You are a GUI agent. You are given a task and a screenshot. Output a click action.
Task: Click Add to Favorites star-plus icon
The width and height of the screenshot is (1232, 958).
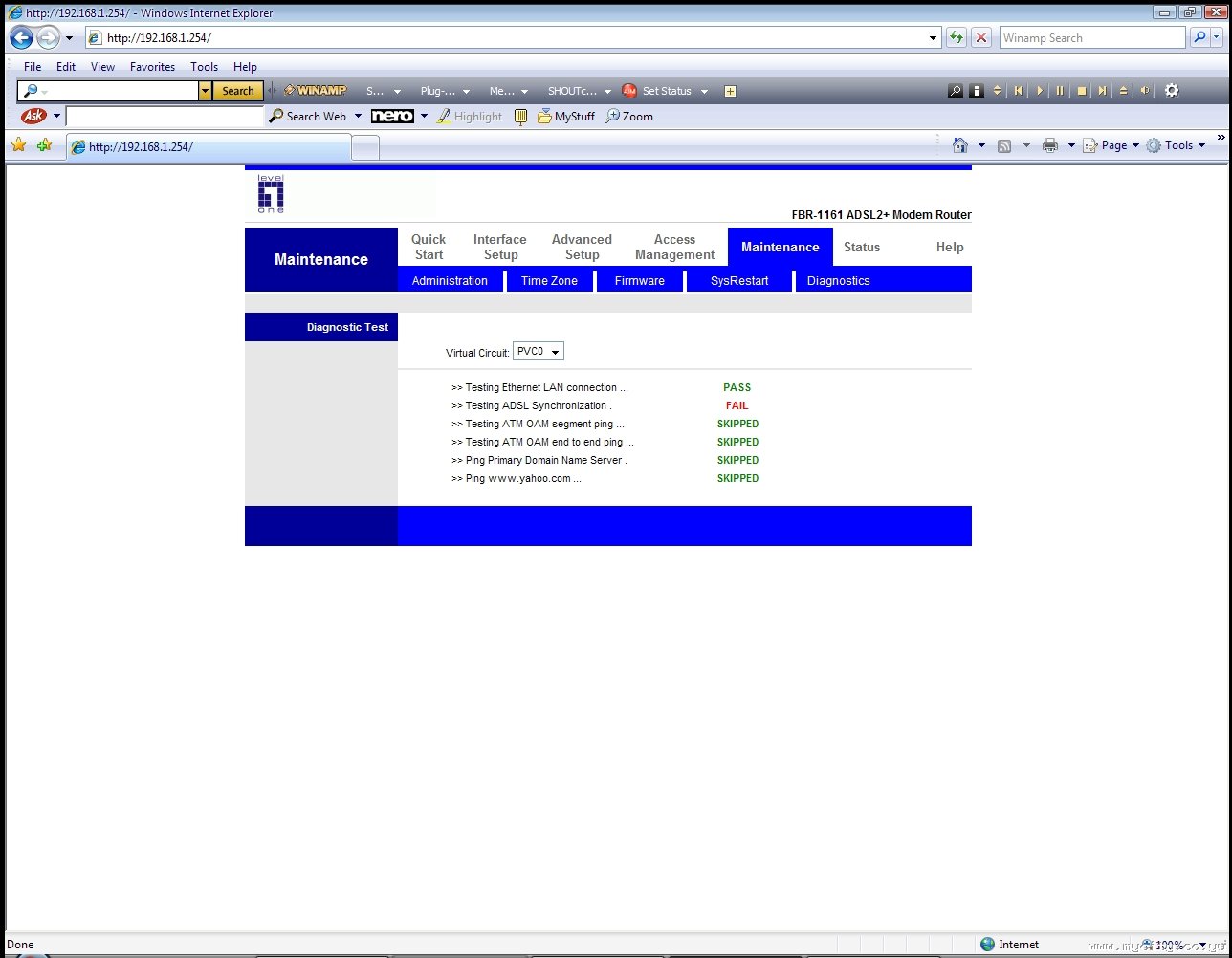tap(44, 145)
